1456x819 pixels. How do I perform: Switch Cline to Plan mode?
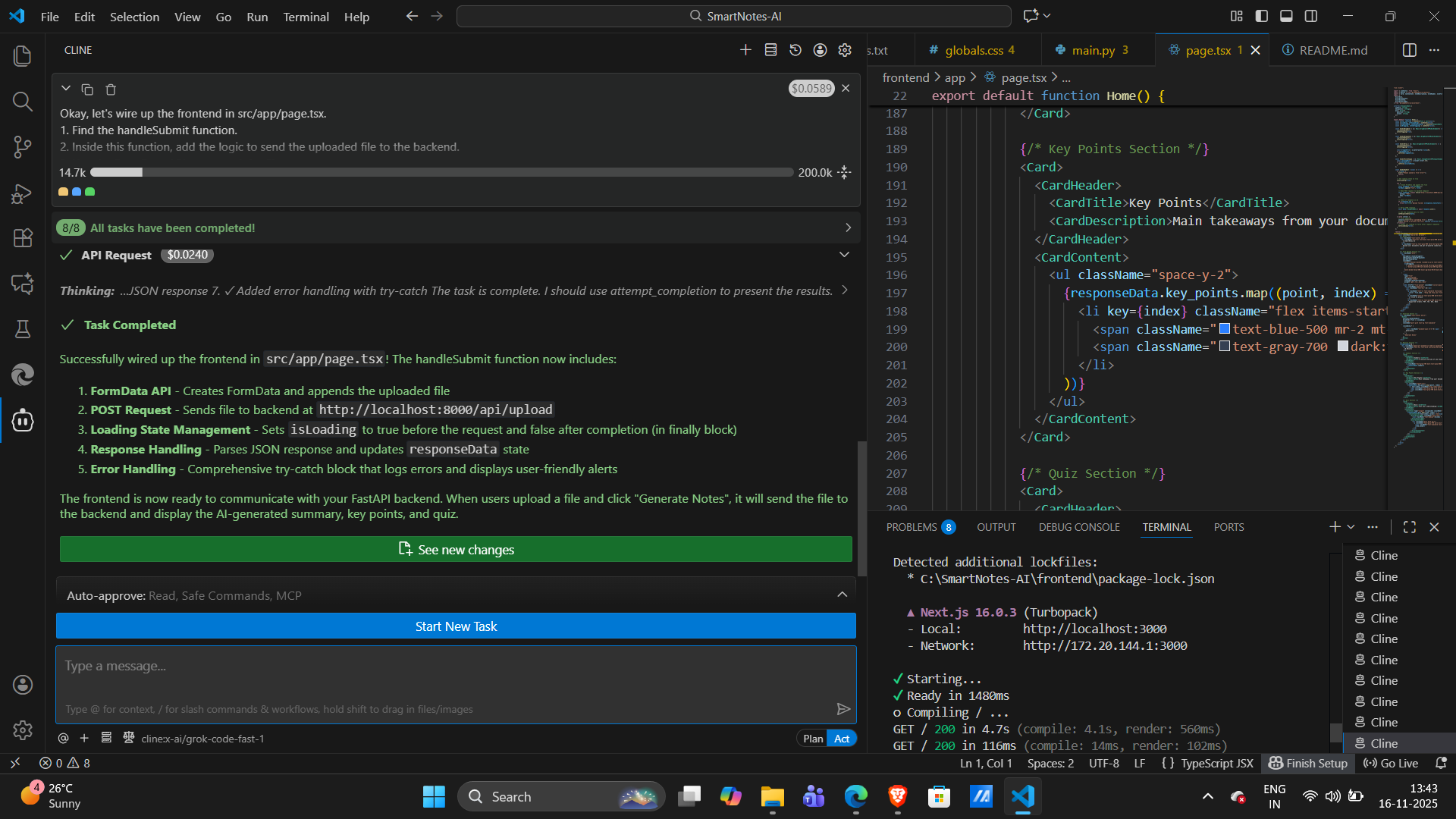point(813,739)
